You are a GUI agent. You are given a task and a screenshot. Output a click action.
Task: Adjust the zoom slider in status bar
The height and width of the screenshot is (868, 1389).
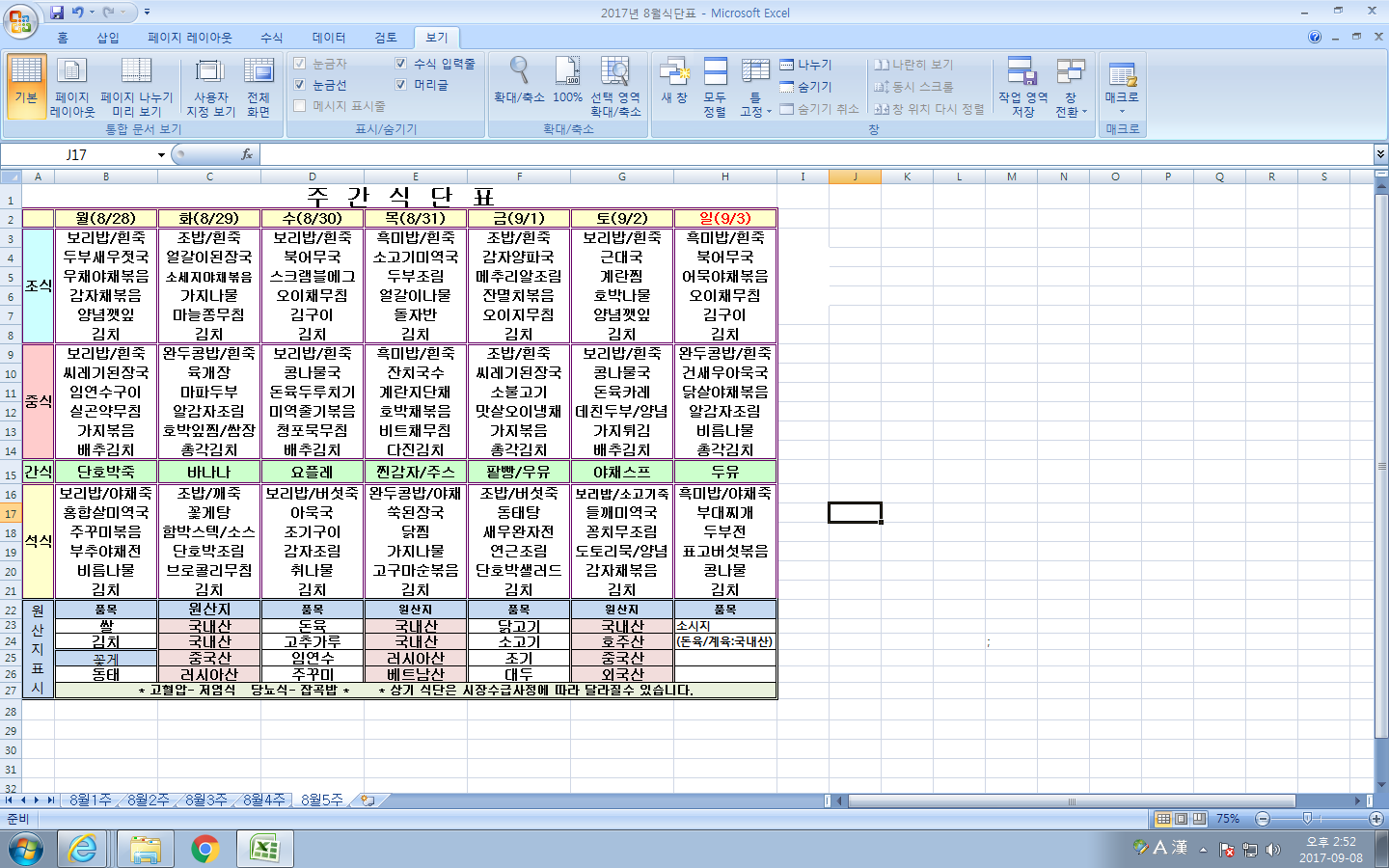[x=1307, y=819]
